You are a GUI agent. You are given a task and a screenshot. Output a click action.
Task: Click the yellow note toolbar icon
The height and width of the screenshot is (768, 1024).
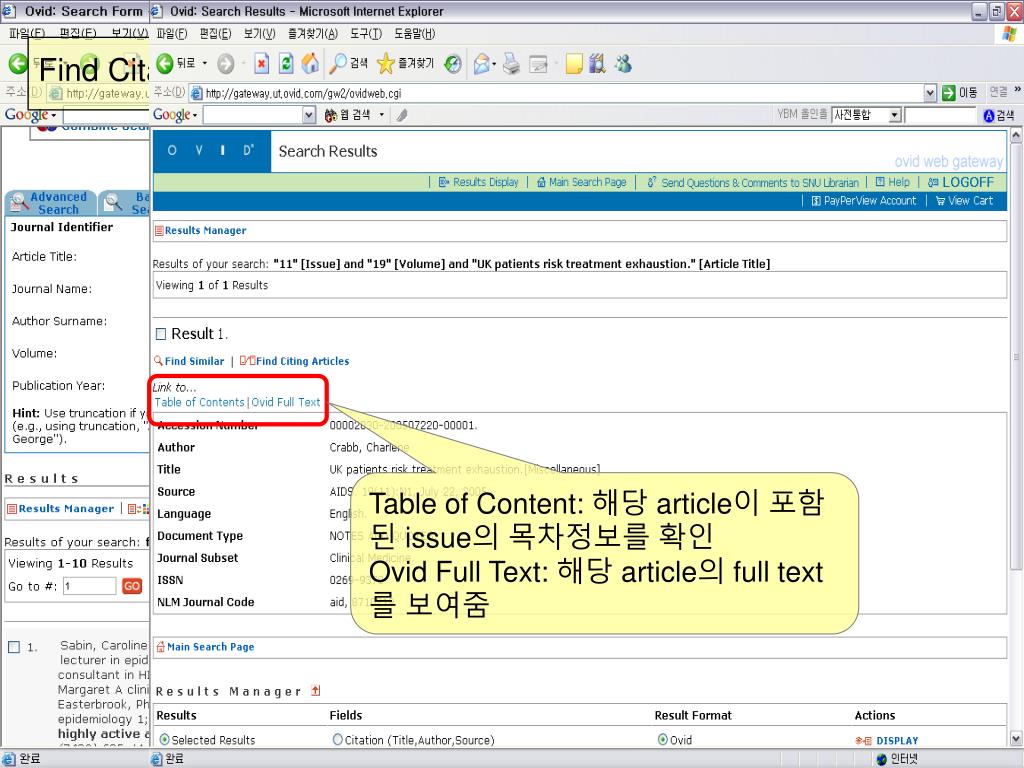574,63
